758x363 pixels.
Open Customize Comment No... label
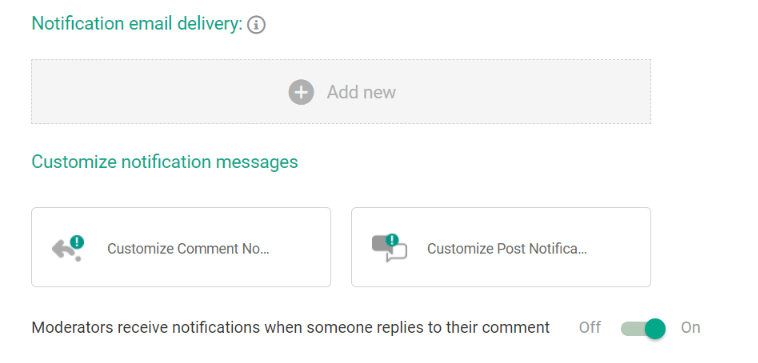[x=188, y=248]
